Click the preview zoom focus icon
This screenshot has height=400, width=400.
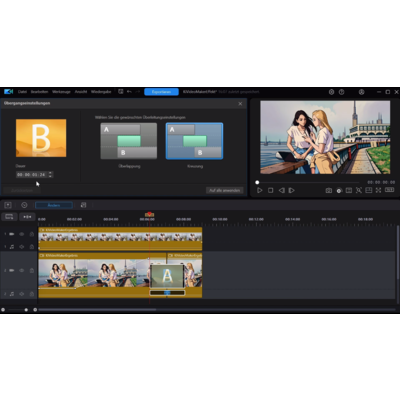click(359, 190)
